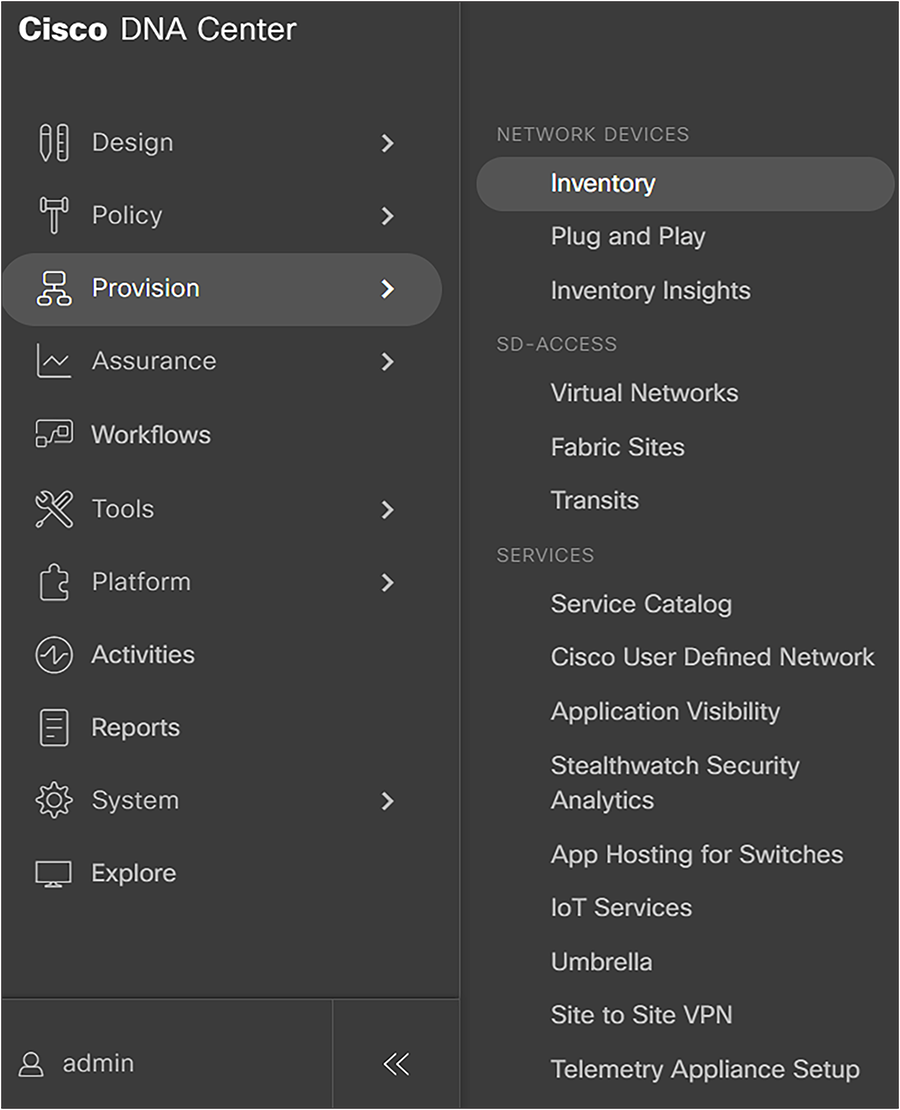The width and height of the screenshot is (900, 1110).
Task: Go to Reports
Action: pyautogui.click(x=136, y=728)
